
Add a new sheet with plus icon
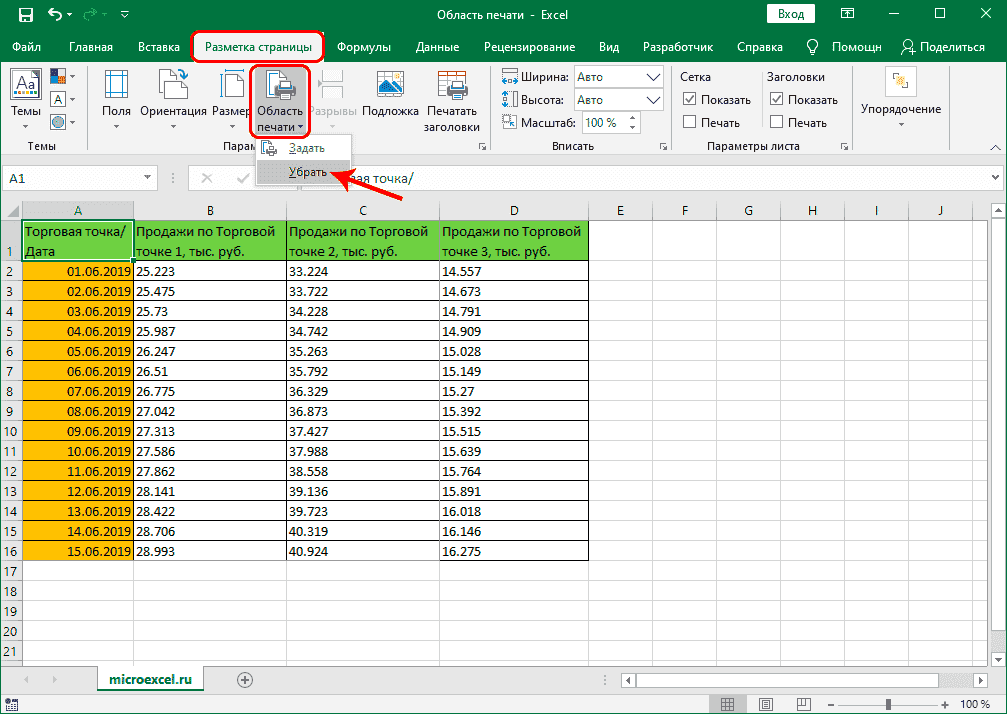[x=244, y=679]
